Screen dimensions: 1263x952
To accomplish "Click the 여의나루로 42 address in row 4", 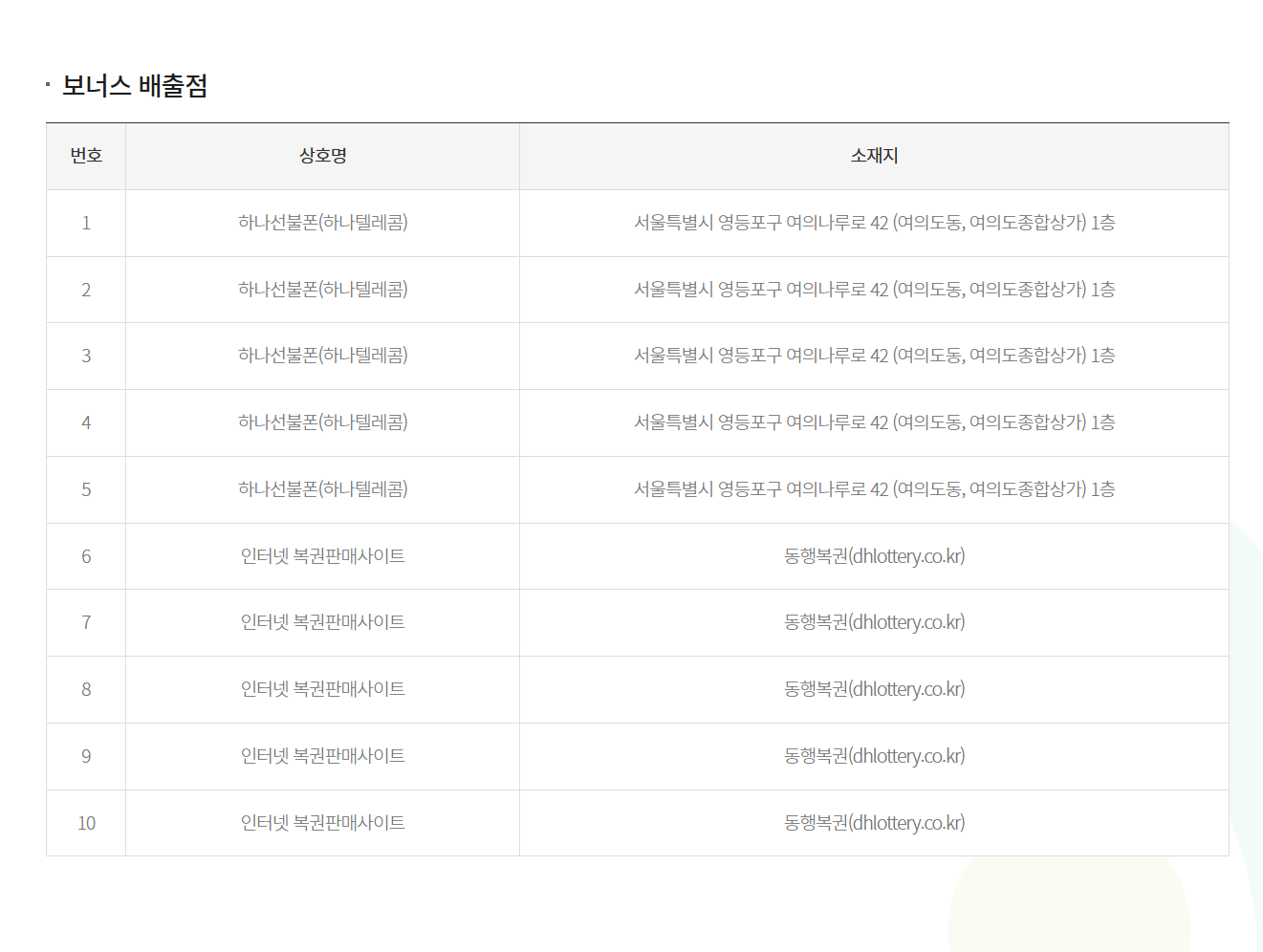I will coord(875,422).
